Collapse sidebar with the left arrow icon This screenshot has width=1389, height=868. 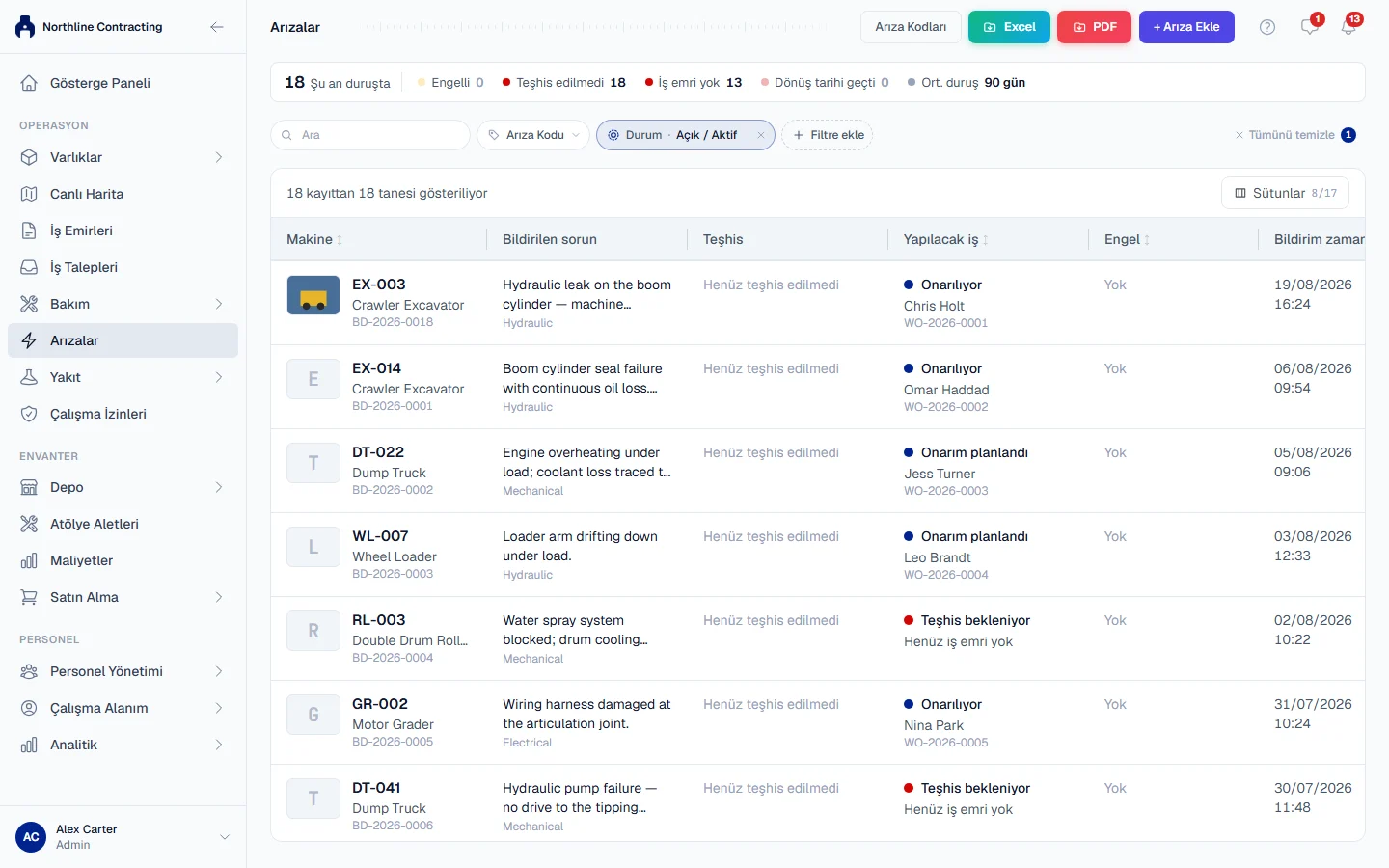[217, 27]
